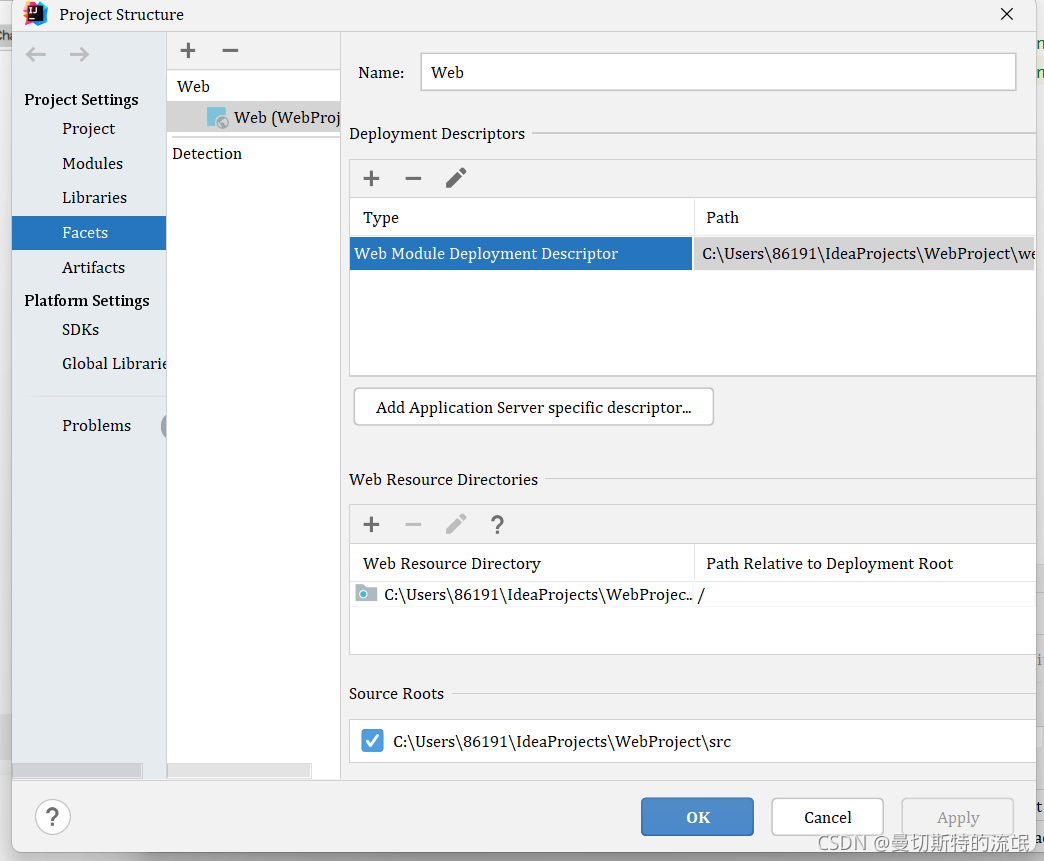This screenshot has width=1044, height=861.
Task: Add a web resource directory
Action: click(x=372, y=525)
